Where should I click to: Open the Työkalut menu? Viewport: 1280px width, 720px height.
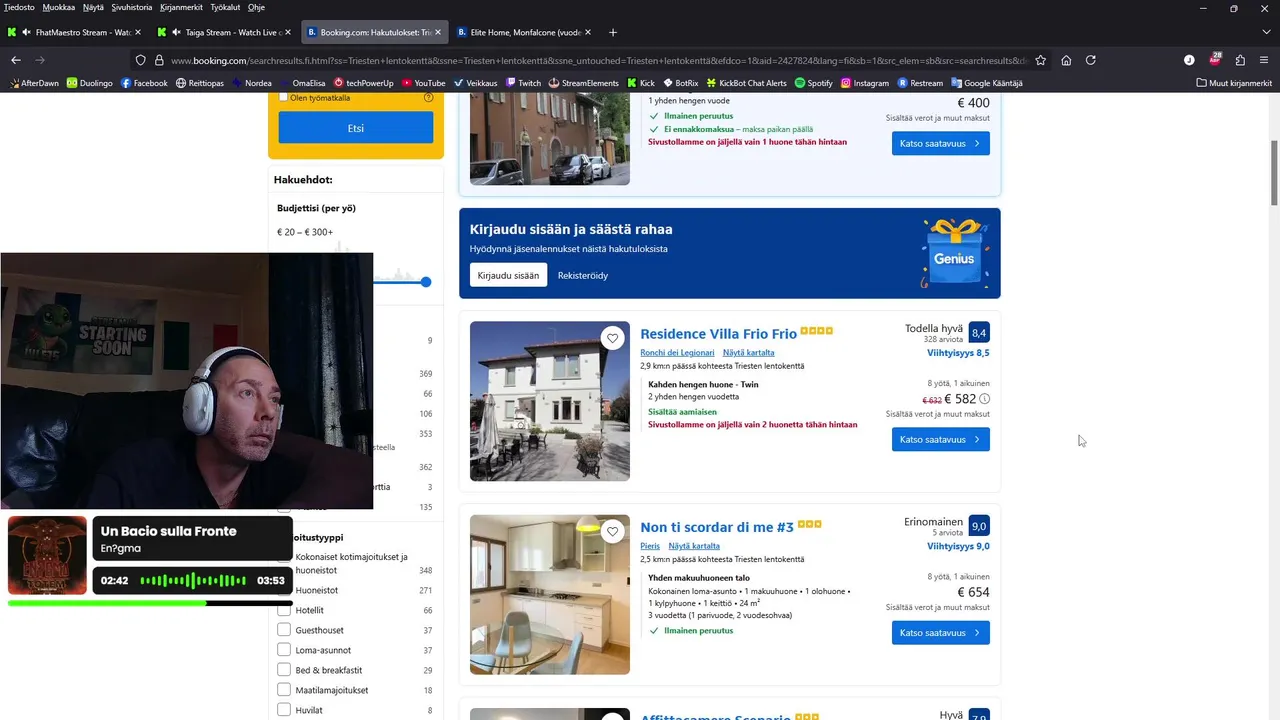pos(225,7)
